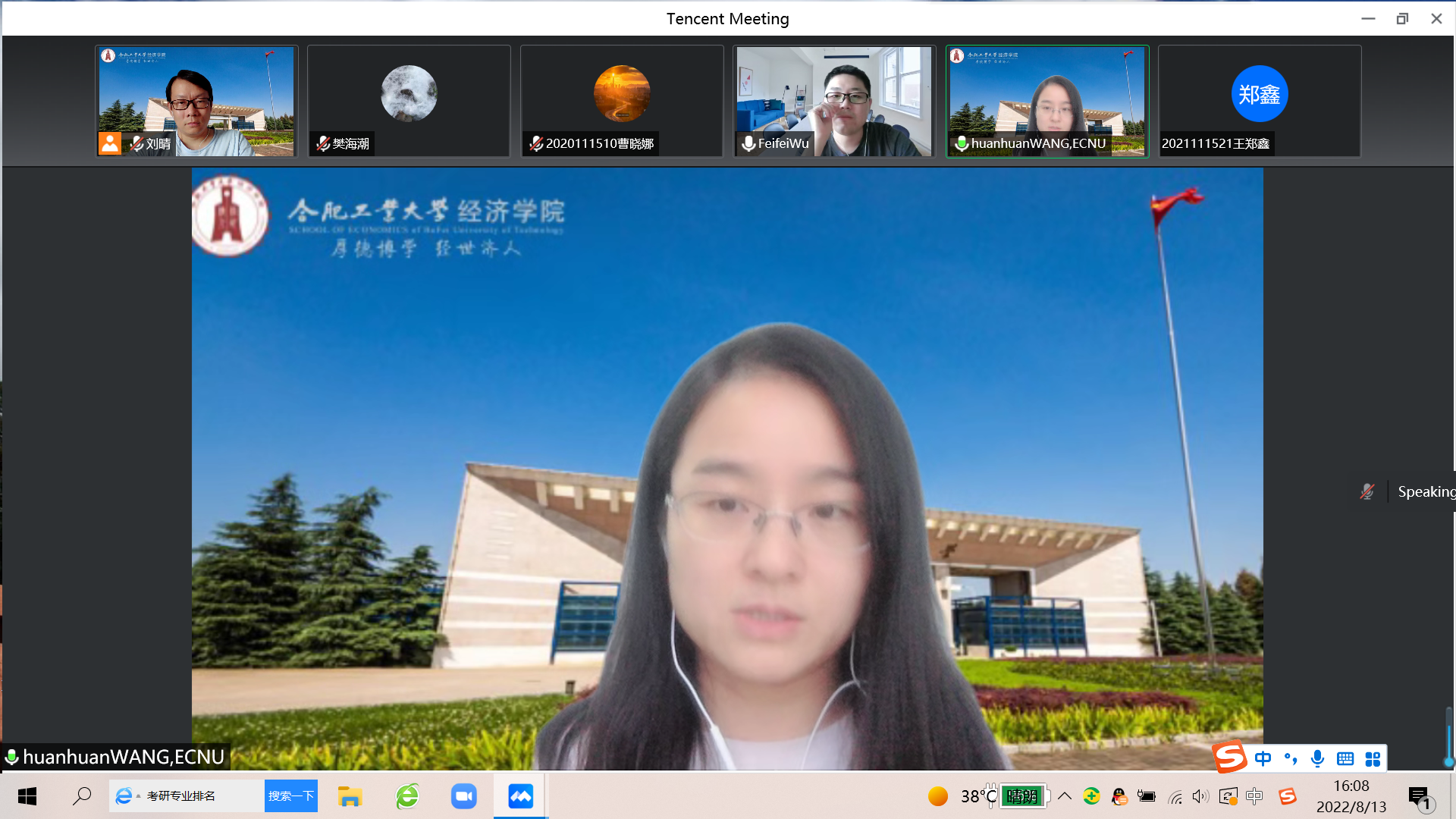
Task: Open the Windows Start menu
Action: [27, 796]
